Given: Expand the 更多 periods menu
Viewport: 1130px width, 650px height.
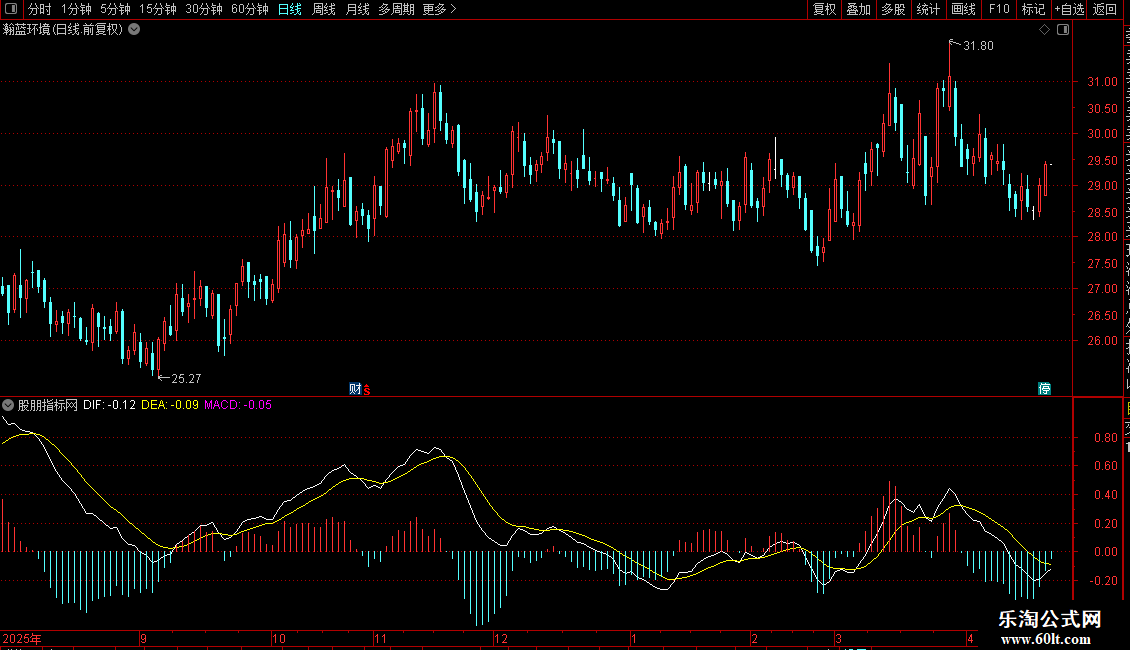Looking at the screenshot, I should (439, 9).
